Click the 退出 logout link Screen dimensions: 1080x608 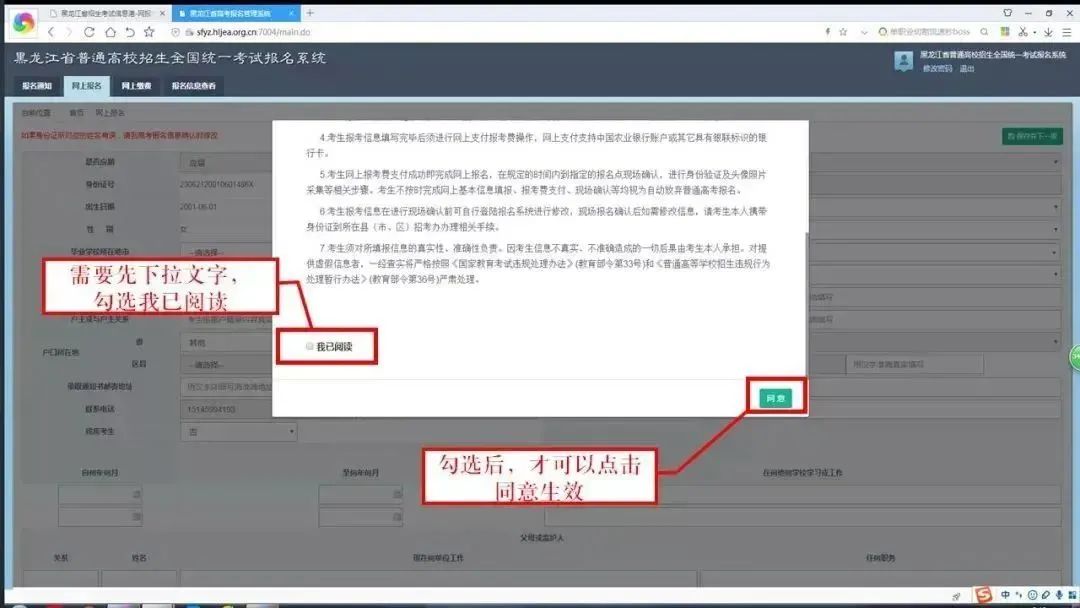pyautogui.click(x=967, y=69)
